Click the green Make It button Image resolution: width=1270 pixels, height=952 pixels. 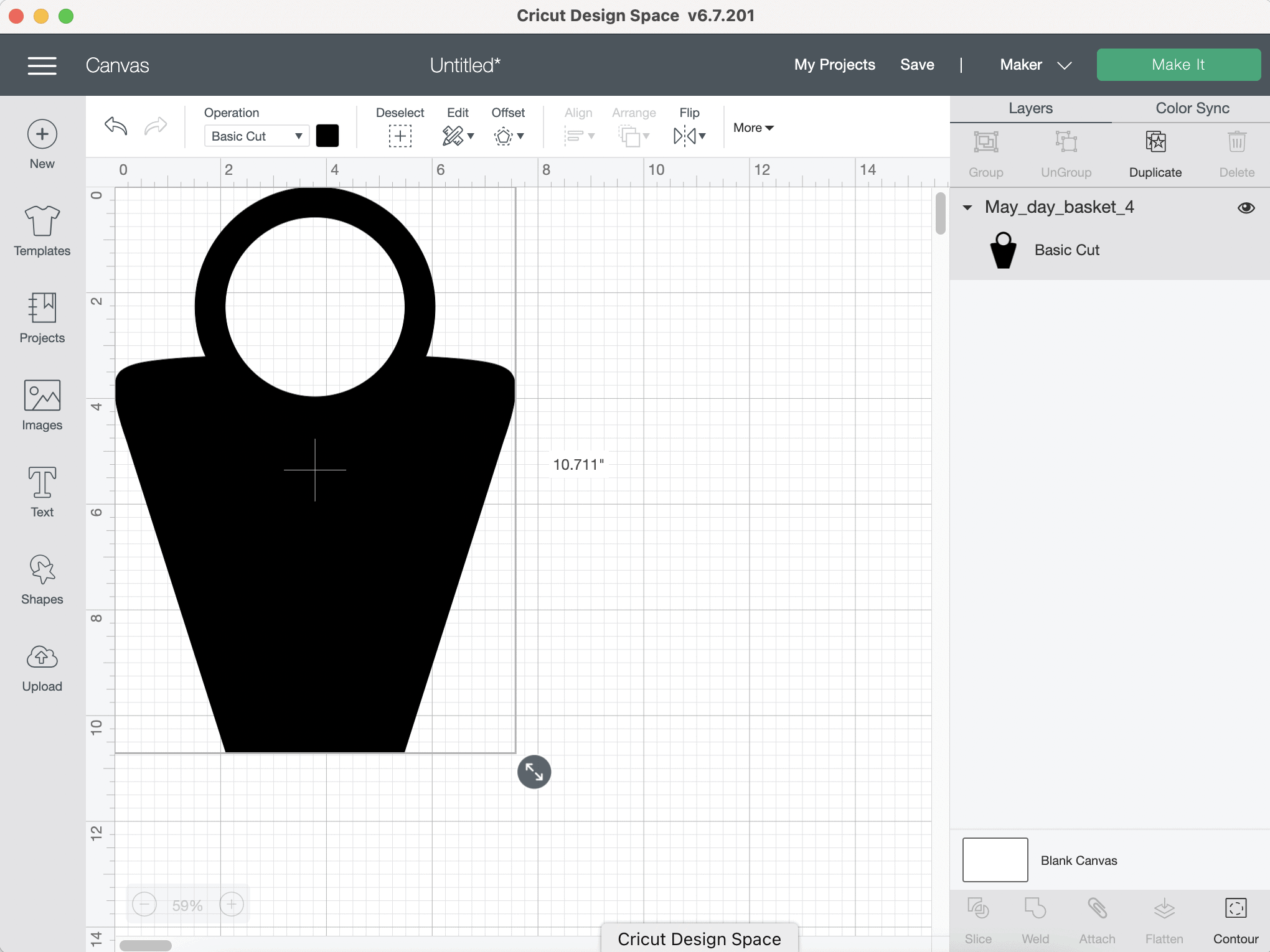(1178, 65)
